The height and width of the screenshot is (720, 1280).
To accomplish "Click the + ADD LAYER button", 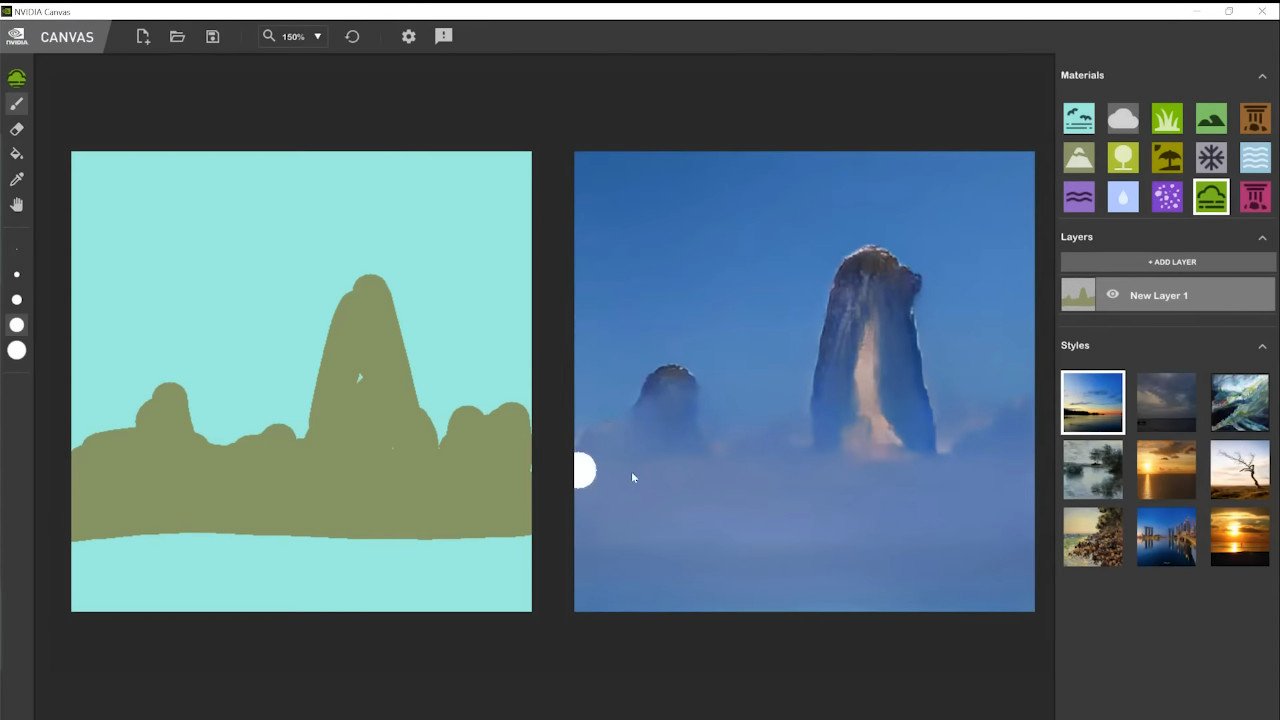I will (x=1168, y=262).
